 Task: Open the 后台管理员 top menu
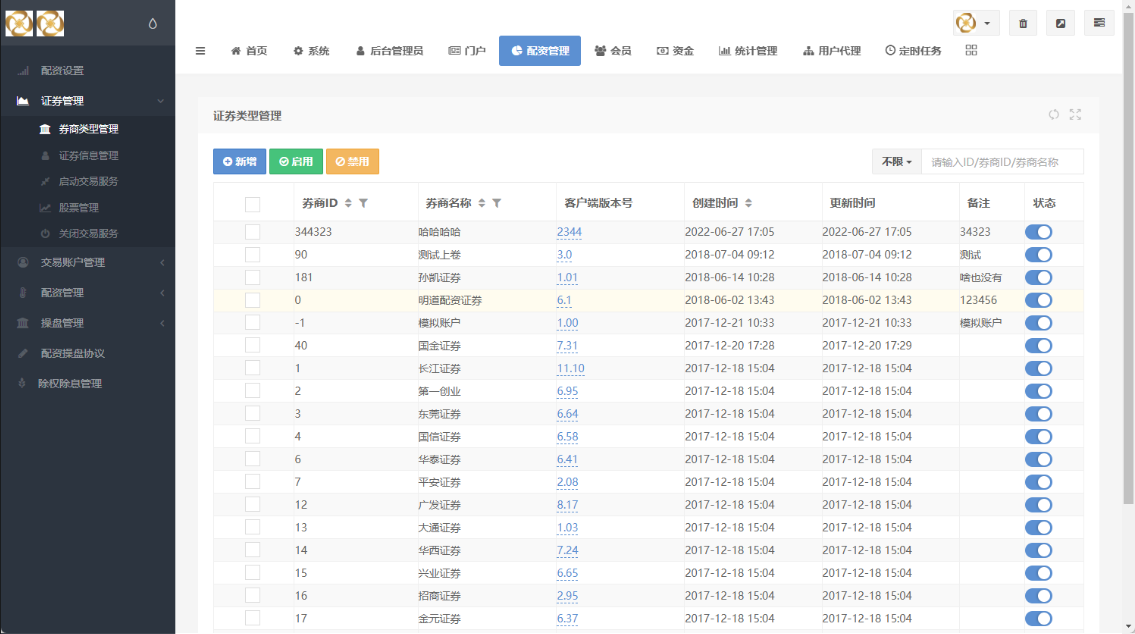tap(389, 51)
